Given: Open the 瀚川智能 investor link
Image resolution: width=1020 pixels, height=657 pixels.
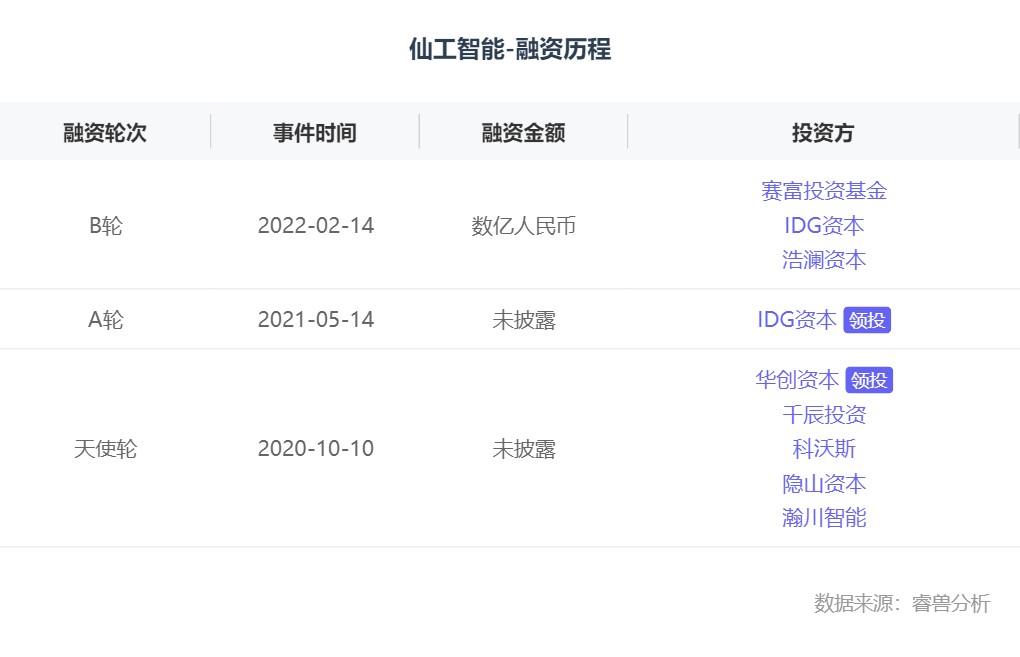Looking at the screenshot, I should click(823, 518).
